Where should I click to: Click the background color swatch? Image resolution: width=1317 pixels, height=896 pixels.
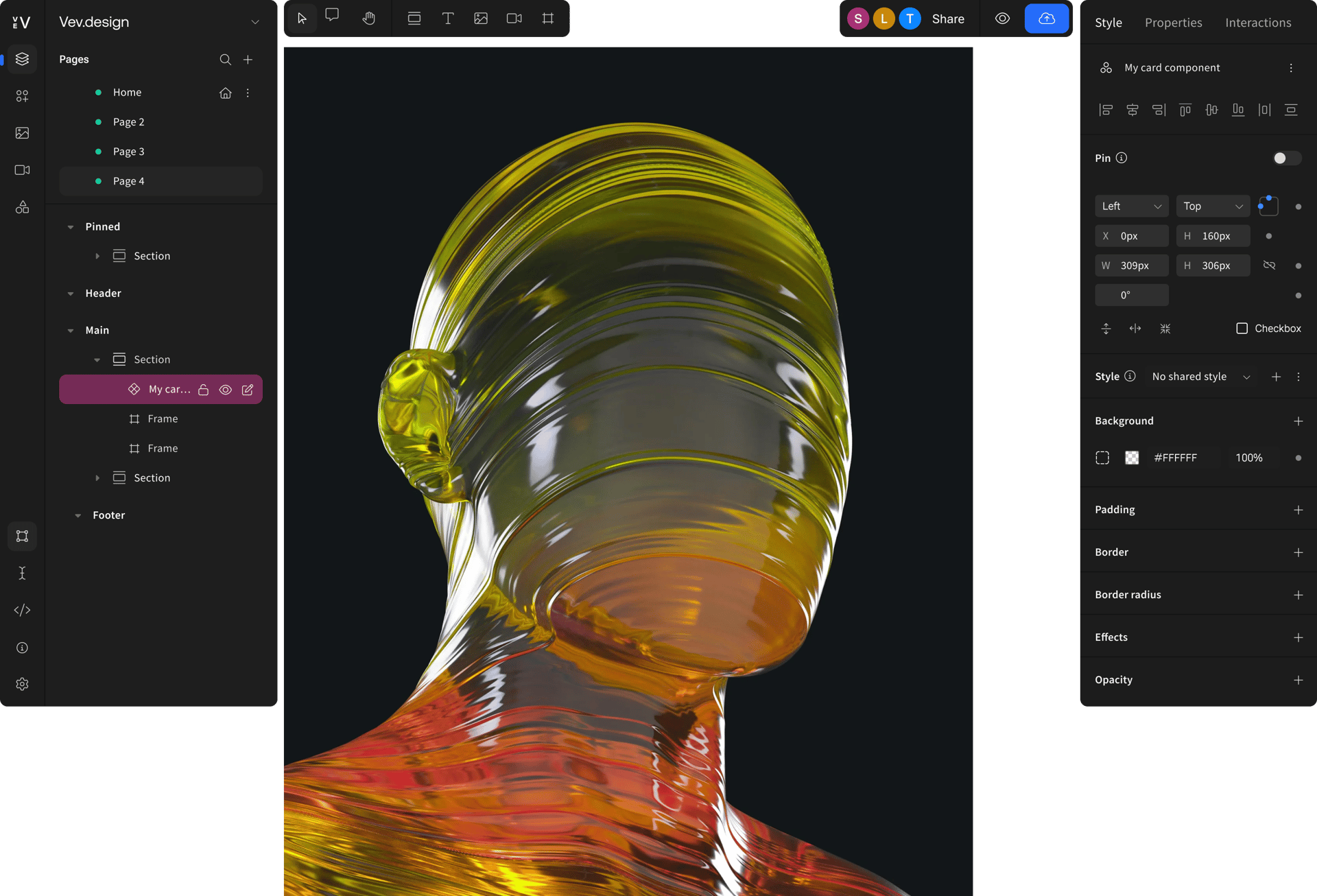(1132, 458)
